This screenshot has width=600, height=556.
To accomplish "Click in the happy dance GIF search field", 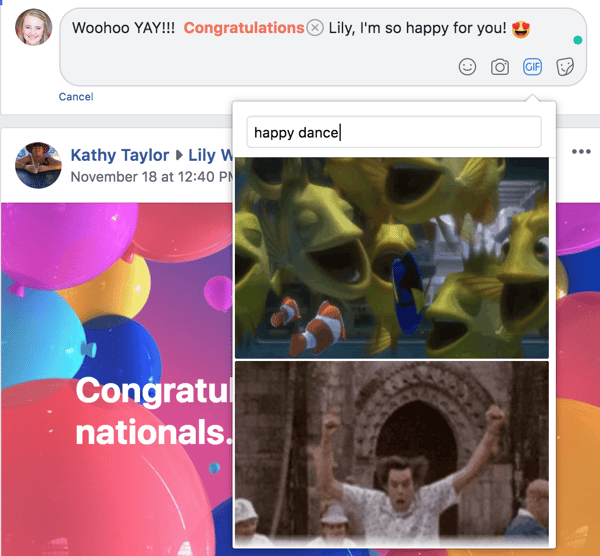I will [x=394, y=132].
